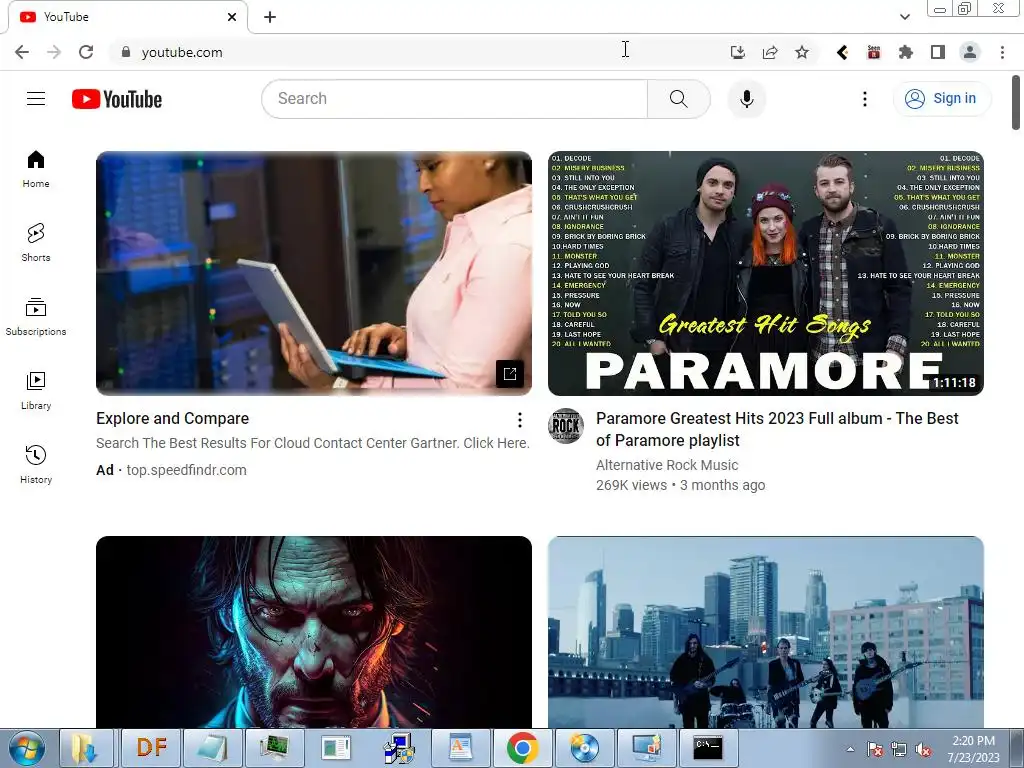Viewport: 1024px width, 768px height.
Task: Open the Chrome profile avatar
Action: (x=970, y=52)
